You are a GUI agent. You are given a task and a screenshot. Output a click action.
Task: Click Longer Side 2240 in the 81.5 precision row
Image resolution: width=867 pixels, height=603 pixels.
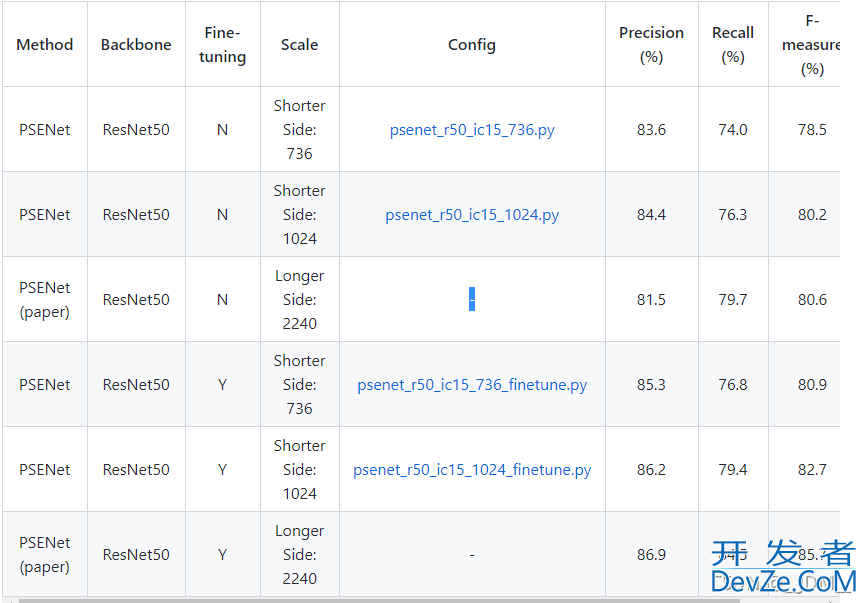(299, 300)
